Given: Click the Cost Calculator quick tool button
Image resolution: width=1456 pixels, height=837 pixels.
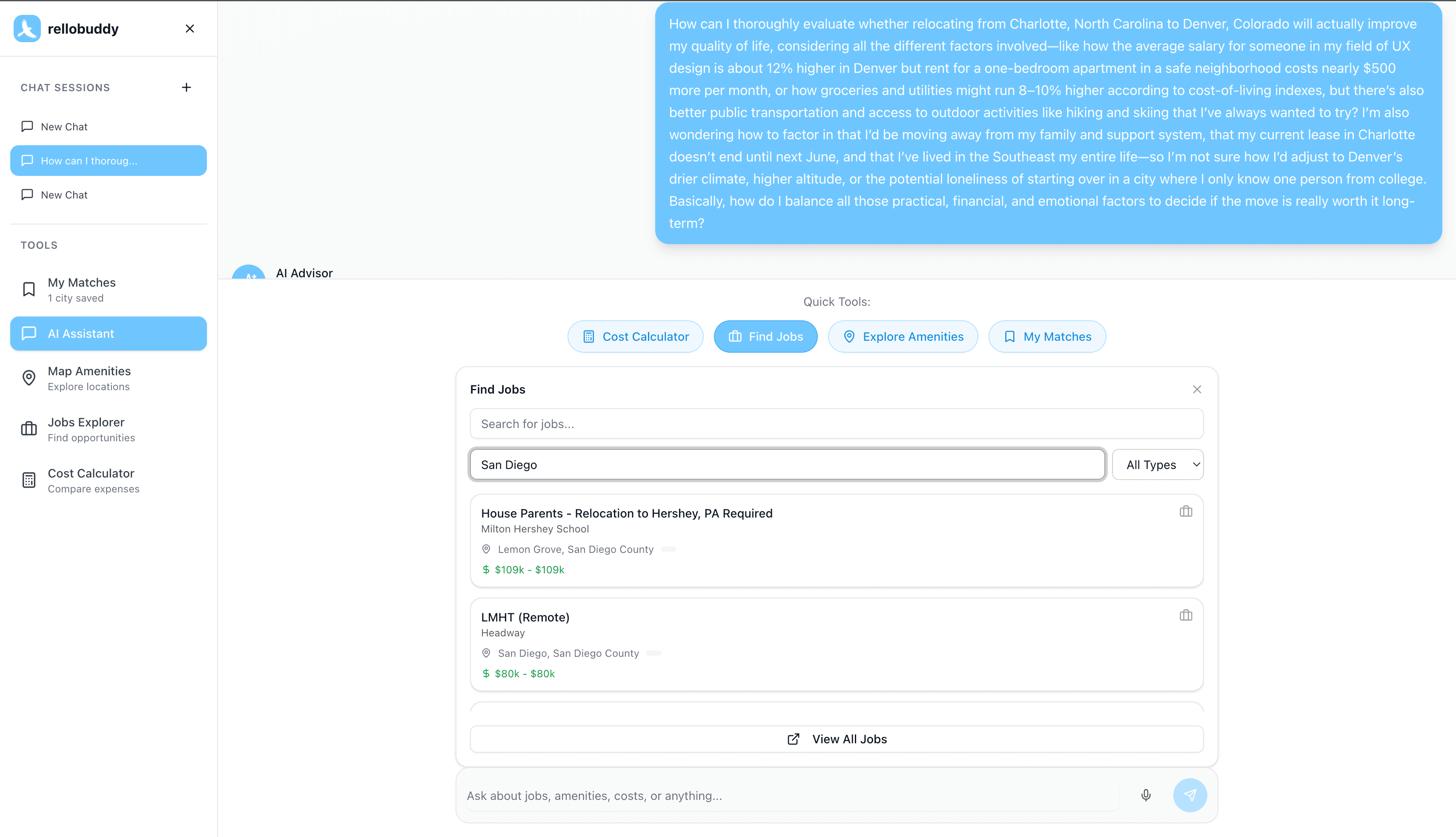Looking at the screenshot, I should click(x=635, y=337).
